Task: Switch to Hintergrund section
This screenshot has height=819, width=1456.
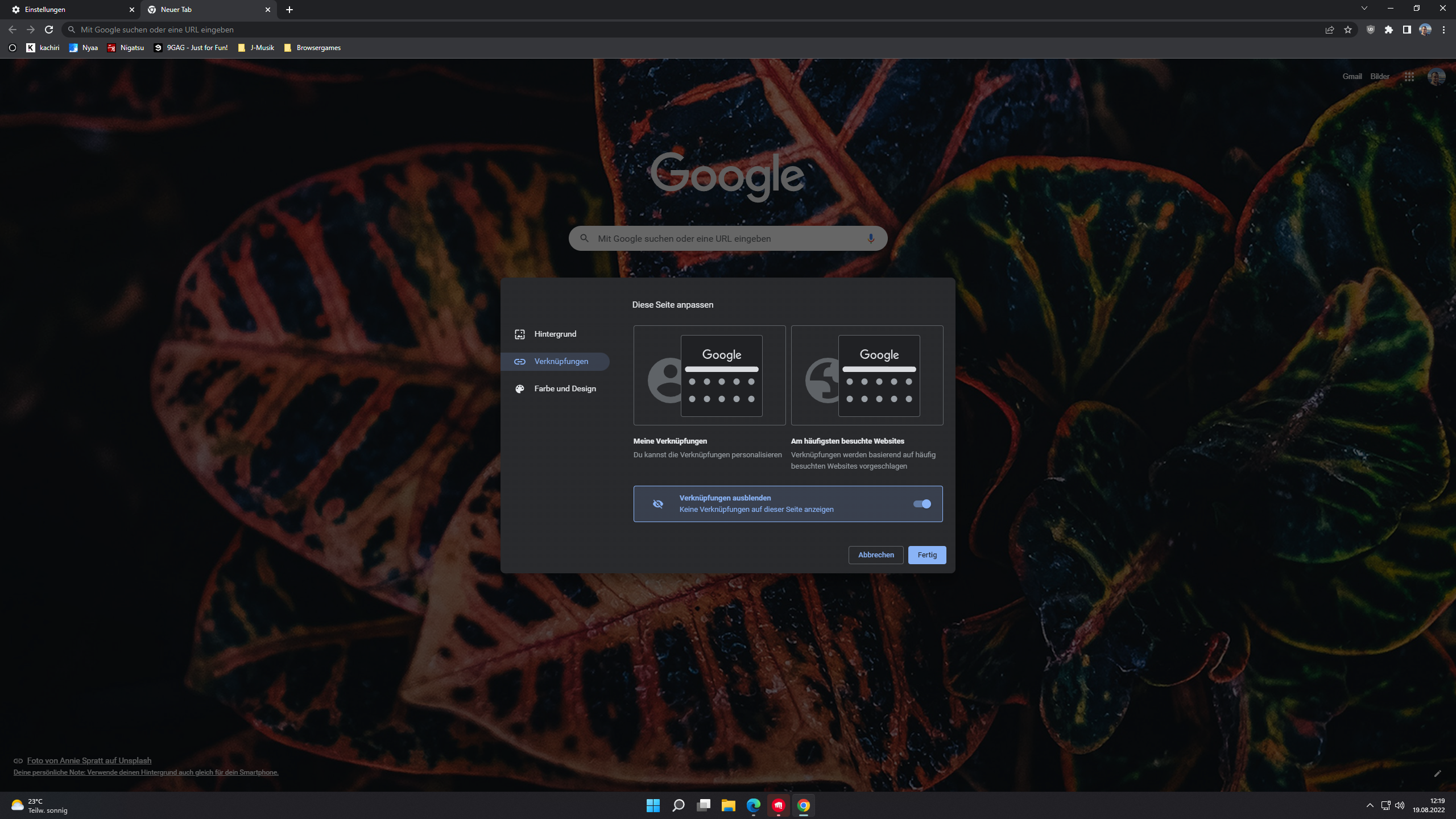Action: pos(555,334)
